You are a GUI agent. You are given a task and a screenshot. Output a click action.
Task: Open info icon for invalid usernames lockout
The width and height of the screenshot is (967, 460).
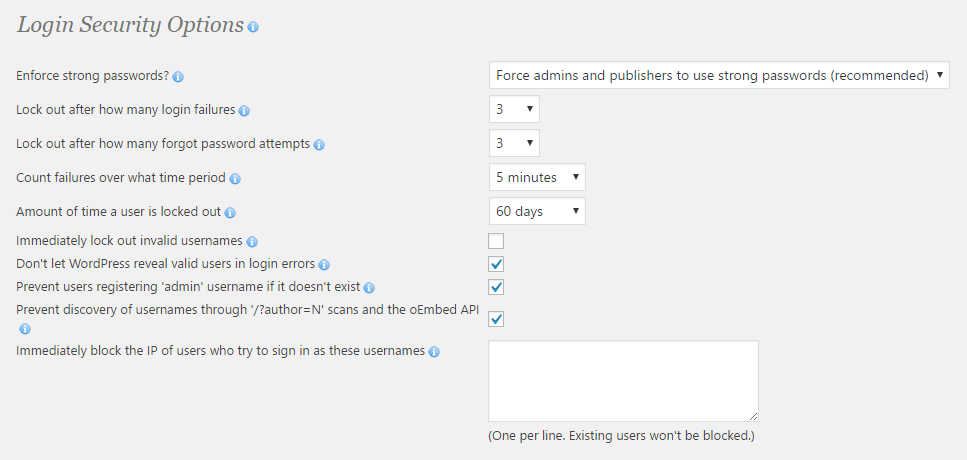(x=252, y=242)
